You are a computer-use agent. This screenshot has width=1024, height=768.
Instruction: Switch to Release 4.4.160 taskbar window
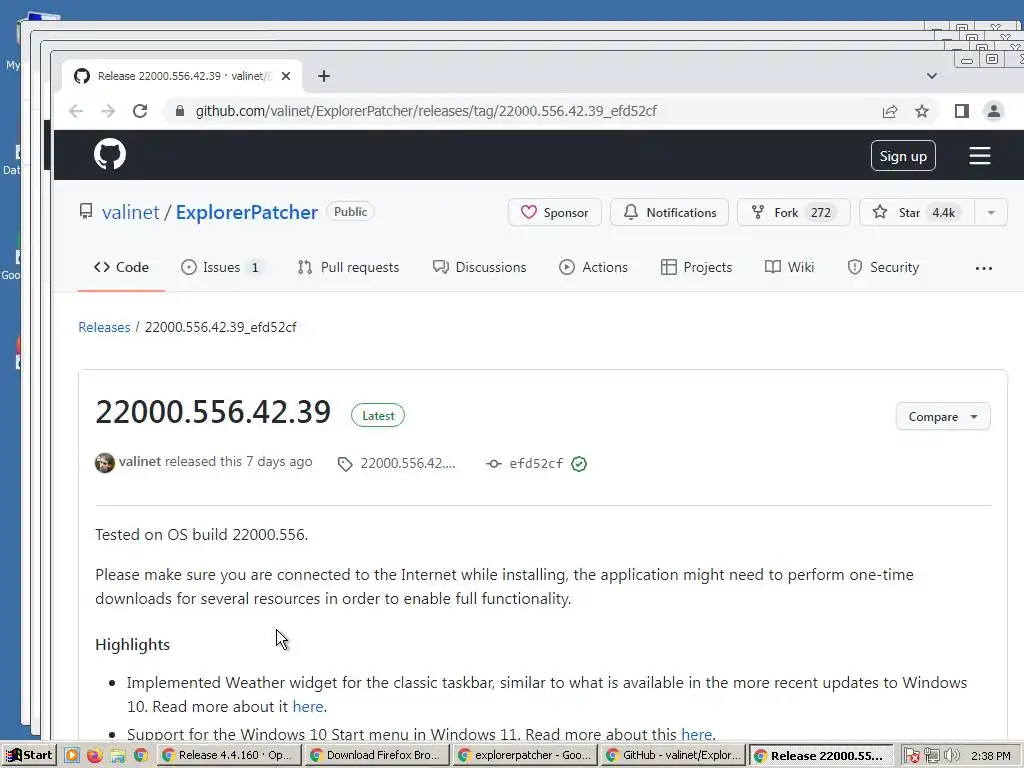click(x=229, y=755)
